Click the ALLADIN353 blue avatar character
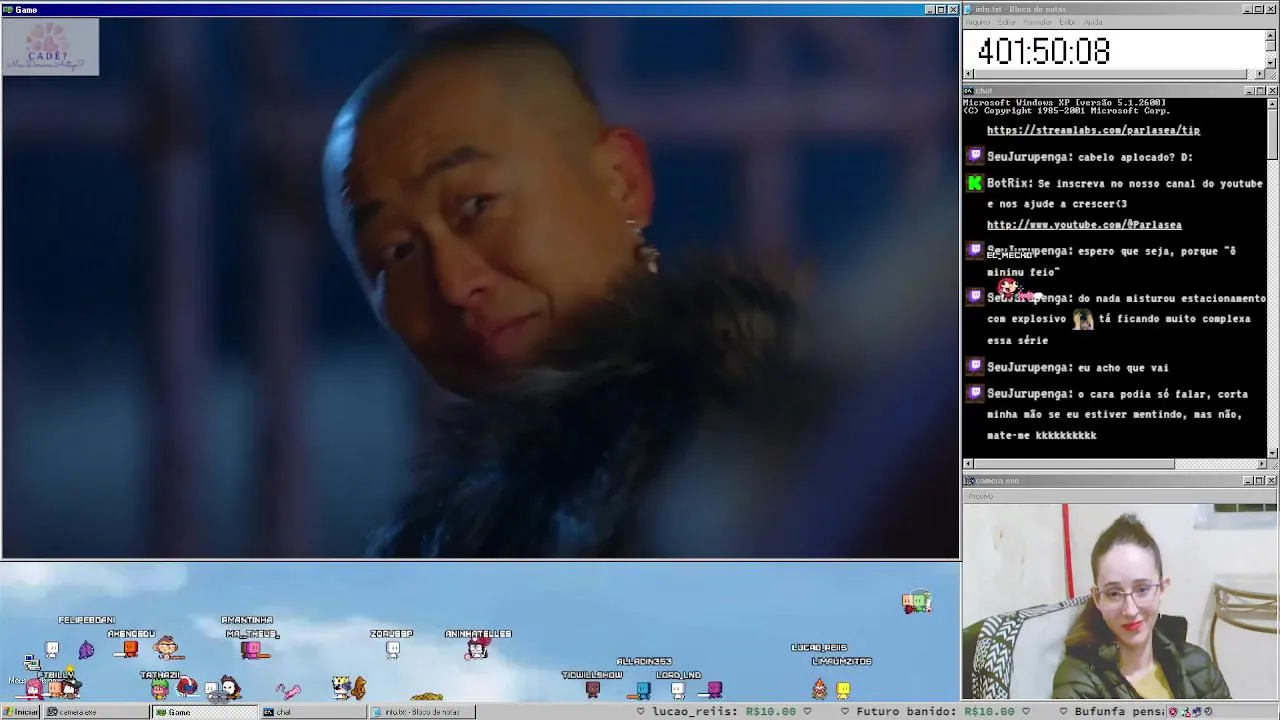Image resolution: width=1280 pixels, height=720 pixels. 643,689
